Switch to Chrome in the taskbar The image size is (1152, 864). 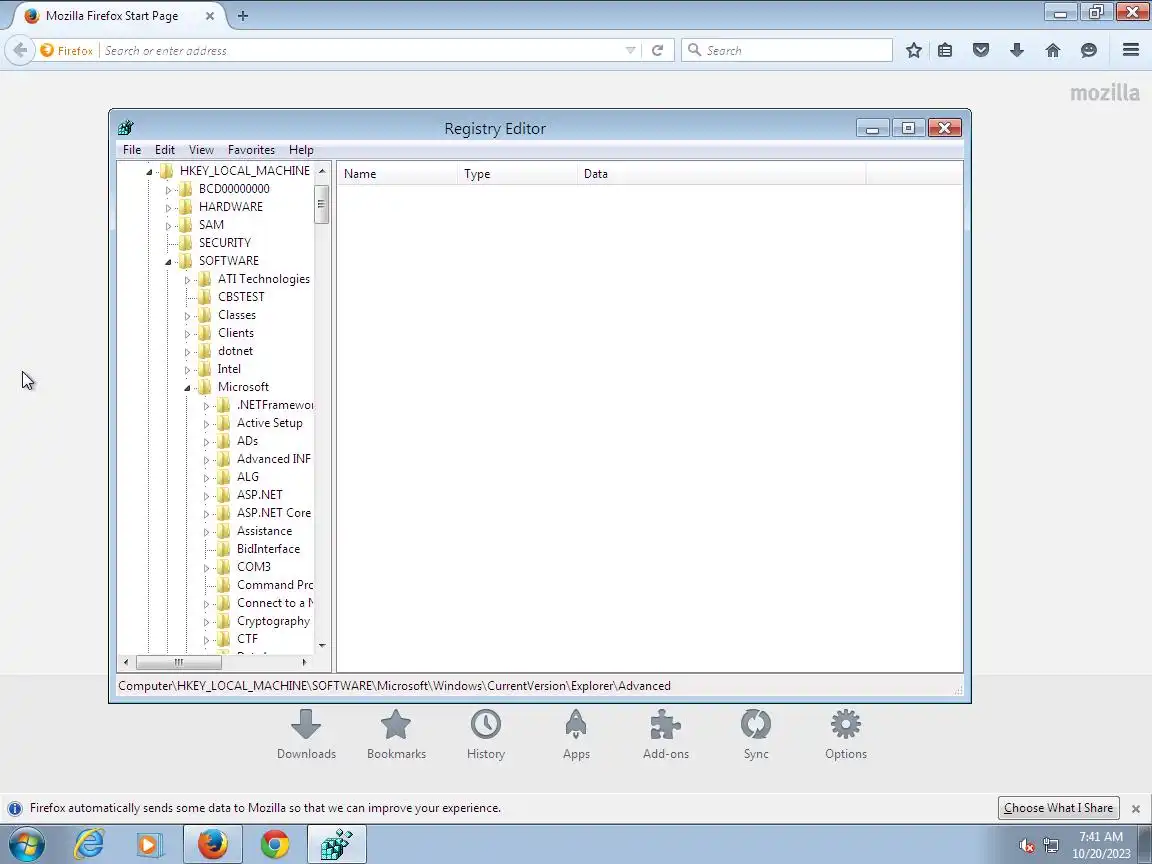coord(274,844)
